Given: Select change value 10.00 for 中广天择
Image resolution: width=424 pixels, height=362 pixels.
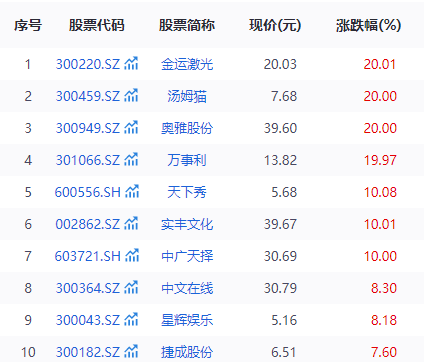Looking at the screenshot, I should point(380,256).
